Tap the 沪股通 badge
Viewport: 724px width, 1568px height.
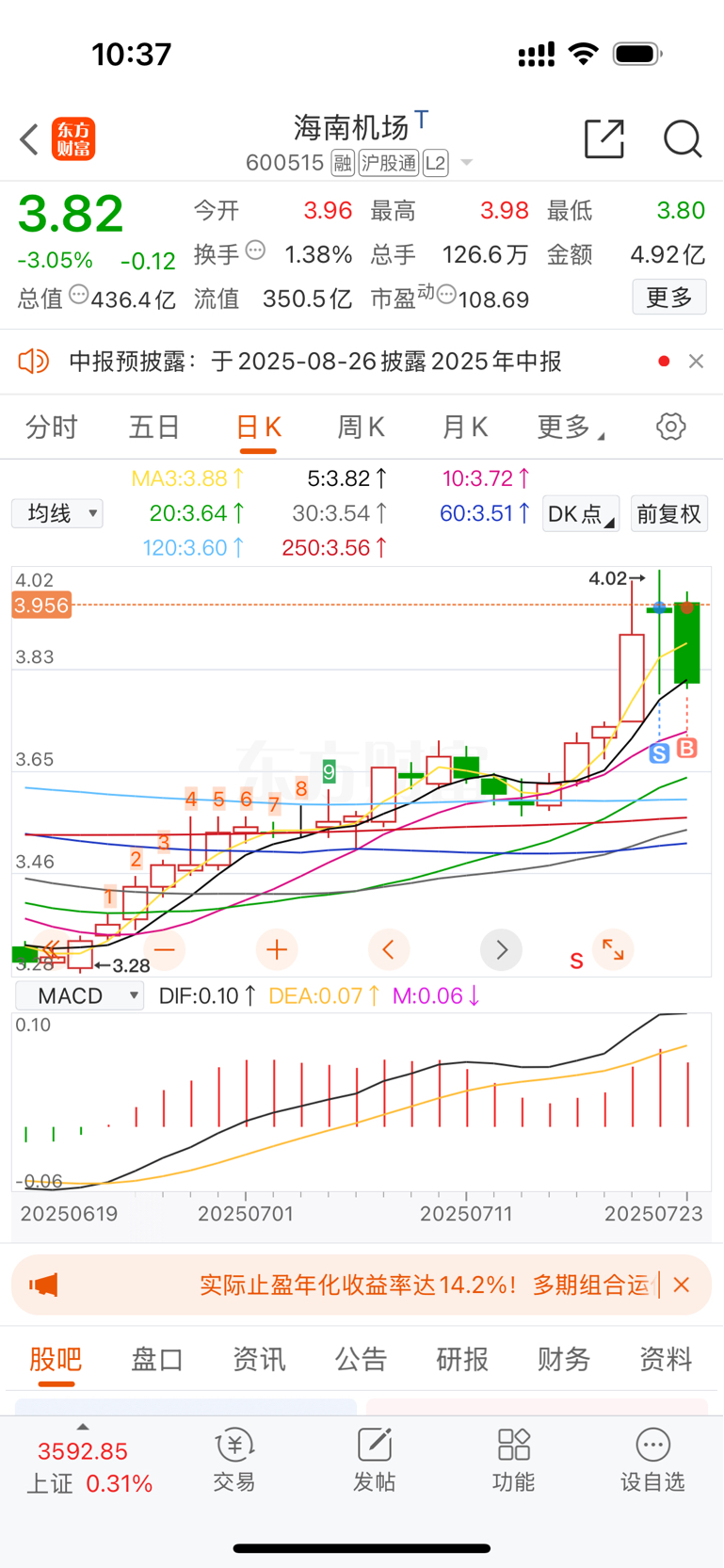(x=388, y=163)
